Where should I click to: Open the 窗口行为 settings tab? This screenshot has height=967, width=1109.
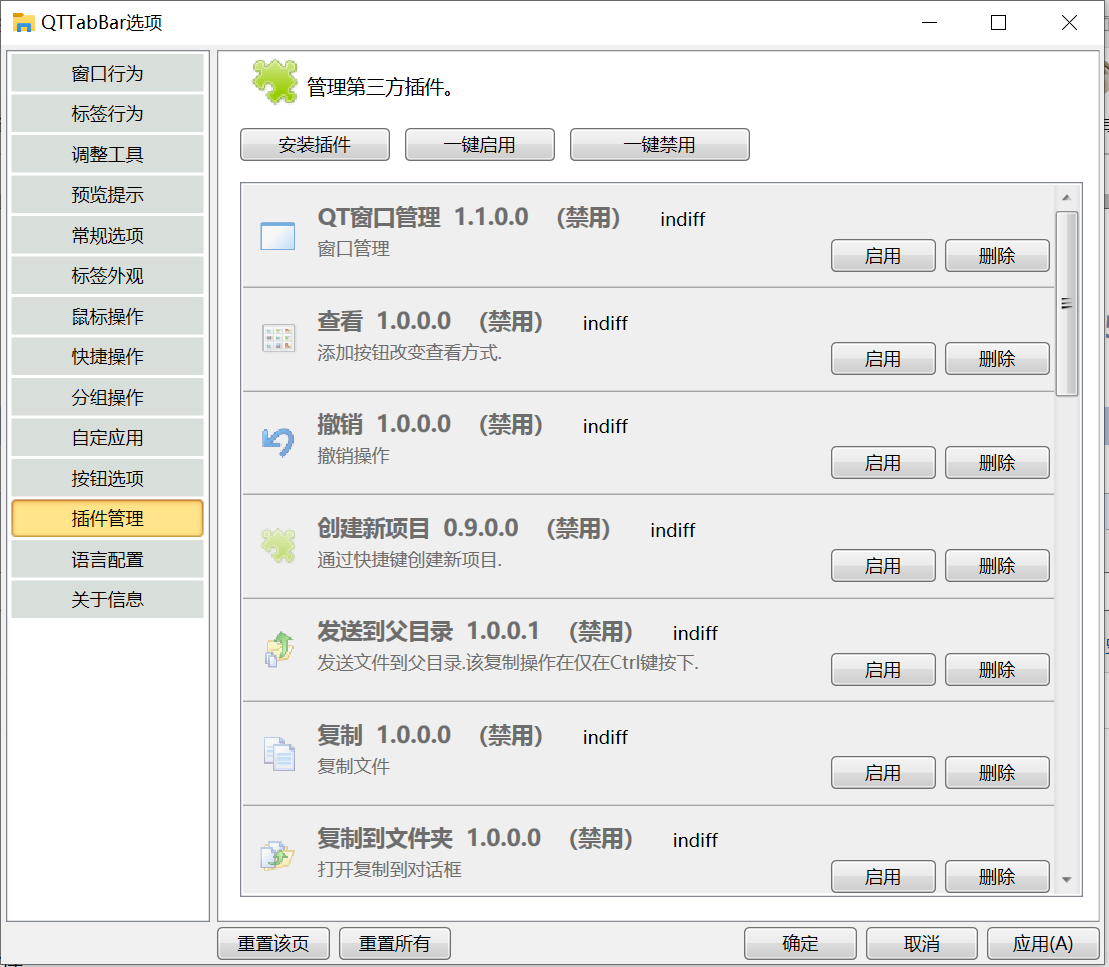coord(108,74)
